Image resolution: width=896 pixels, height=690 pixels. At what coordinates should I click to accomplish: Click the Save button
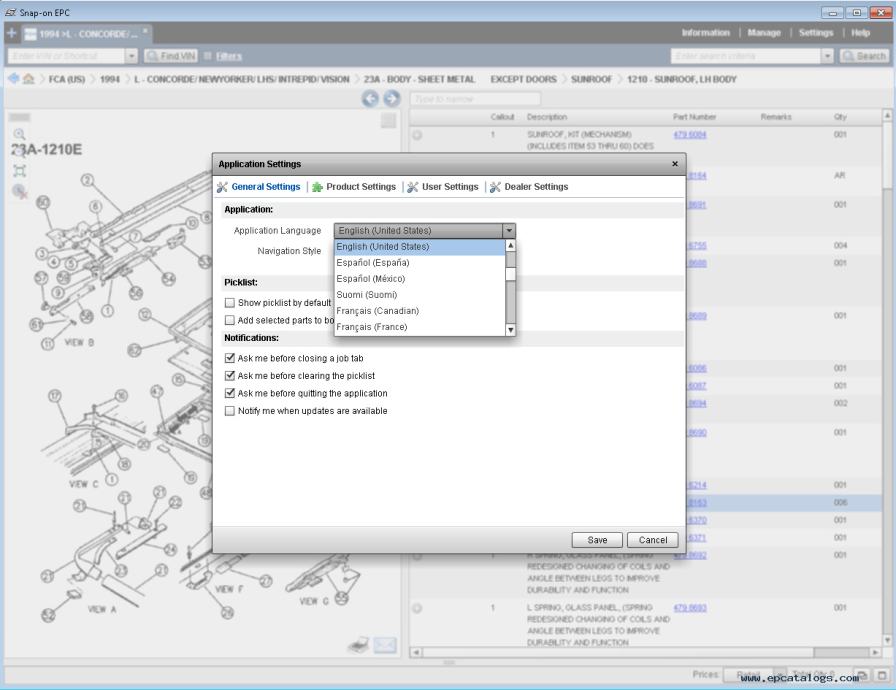click(597, 540)
